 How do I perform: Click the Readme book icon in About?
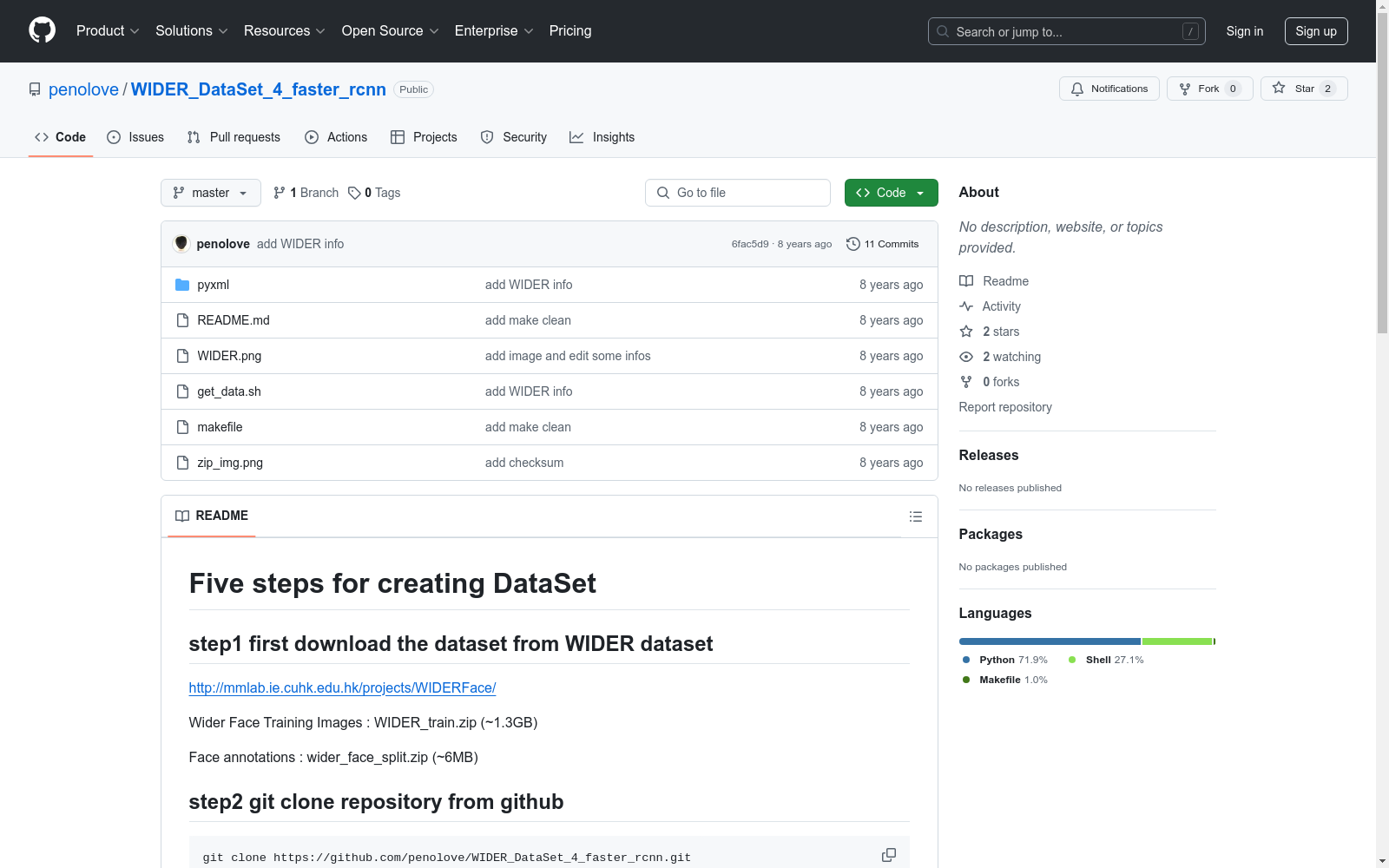point(966,281)
